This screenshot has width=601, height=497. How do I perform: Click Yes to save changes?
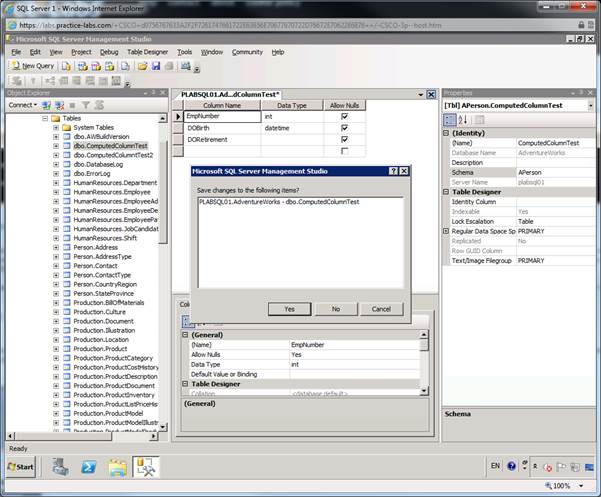coord(289,309)
